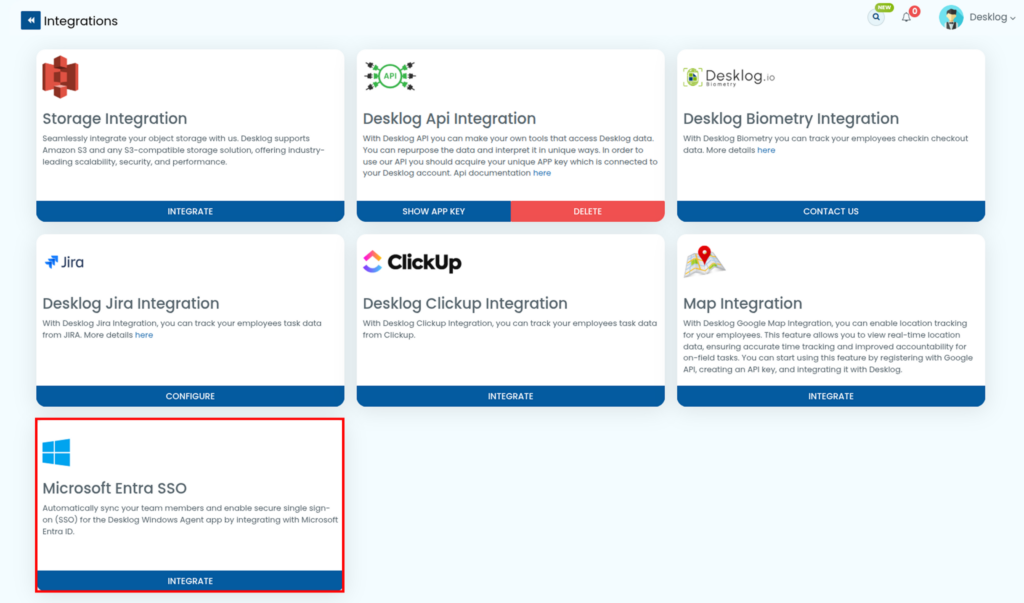Click the Jira logo

click(x=64, y=262)
